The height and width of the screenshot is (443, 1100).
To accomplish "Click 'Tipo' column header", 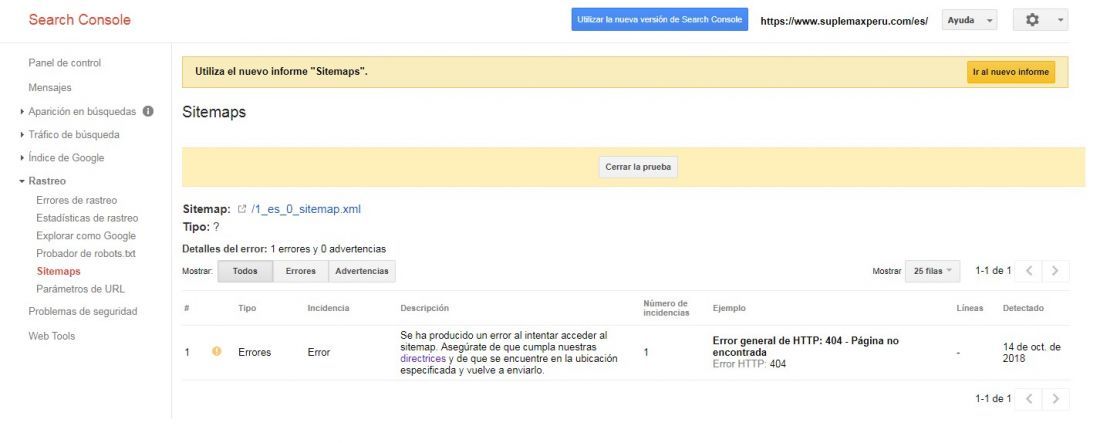I will [x=247, y=308].
